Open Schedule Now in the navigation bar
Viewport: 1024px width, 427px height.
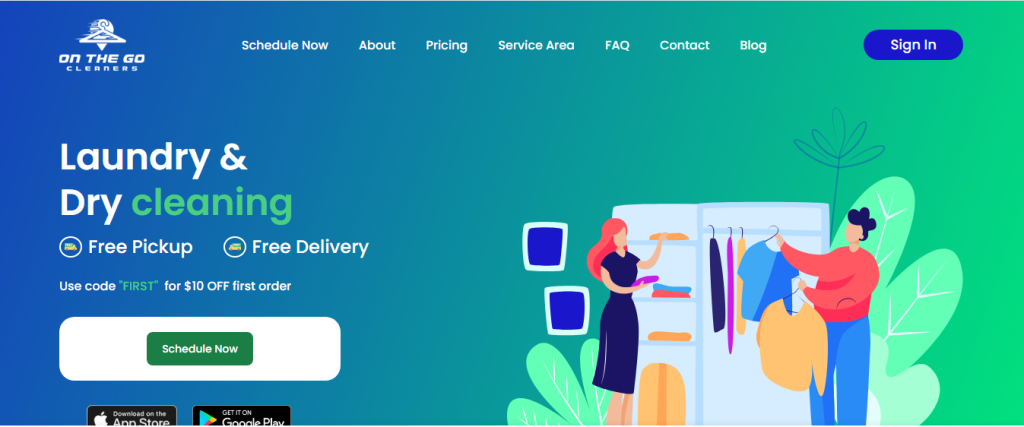(x=285, y=45)
